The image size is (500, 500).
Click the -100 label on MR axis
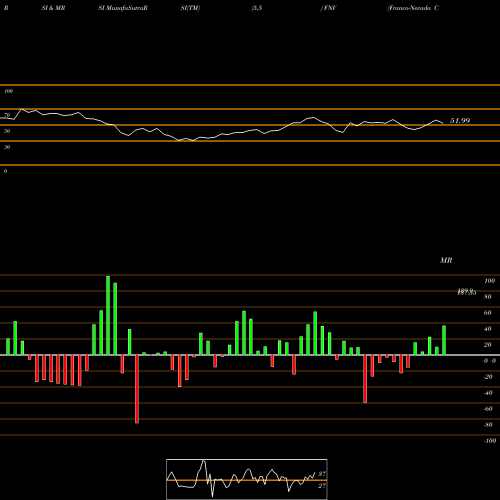click(x=490, y=441)
